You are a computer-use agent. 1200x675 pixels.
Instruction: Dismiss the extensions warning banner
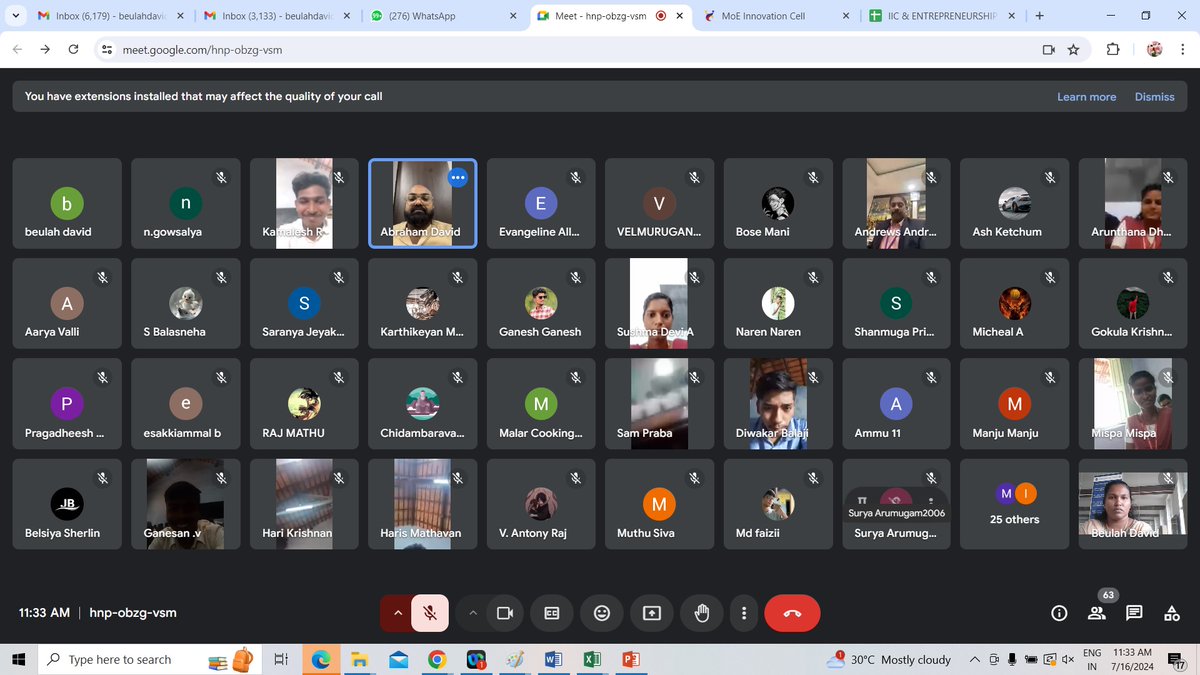click(x=1154, y=97)
